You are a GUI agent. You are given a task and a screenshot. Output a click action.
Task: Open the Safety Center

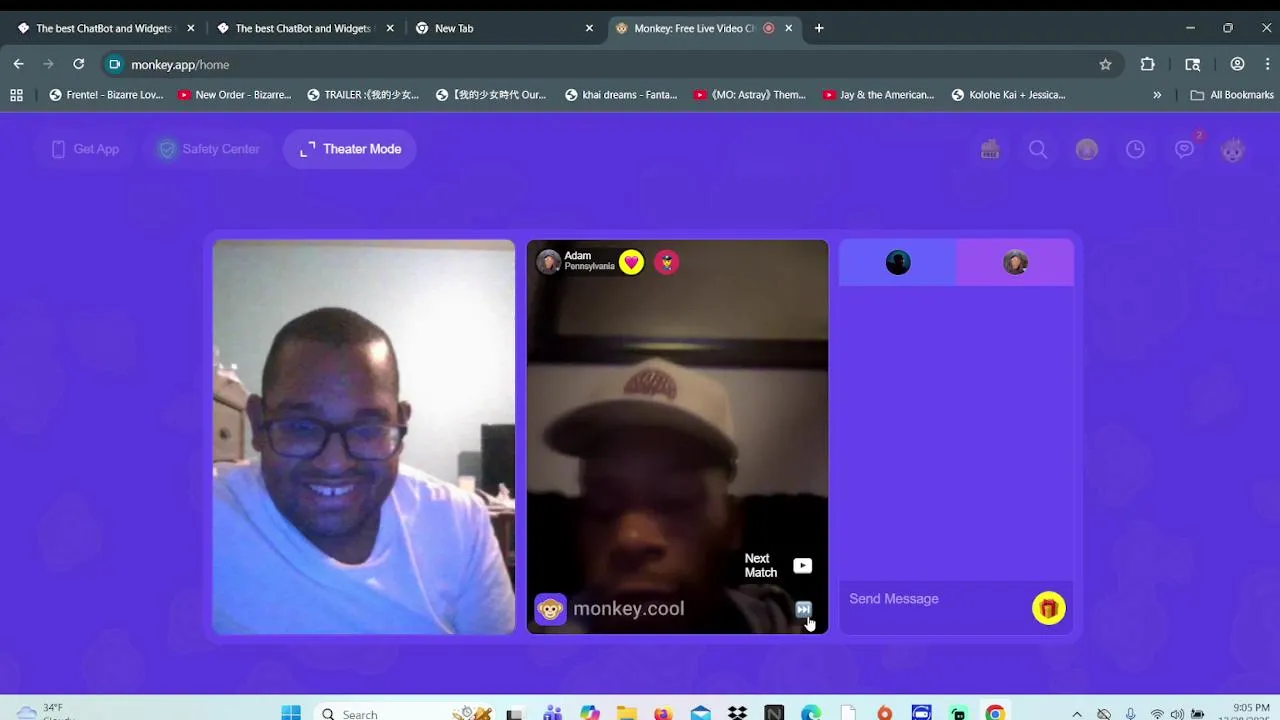208,149
